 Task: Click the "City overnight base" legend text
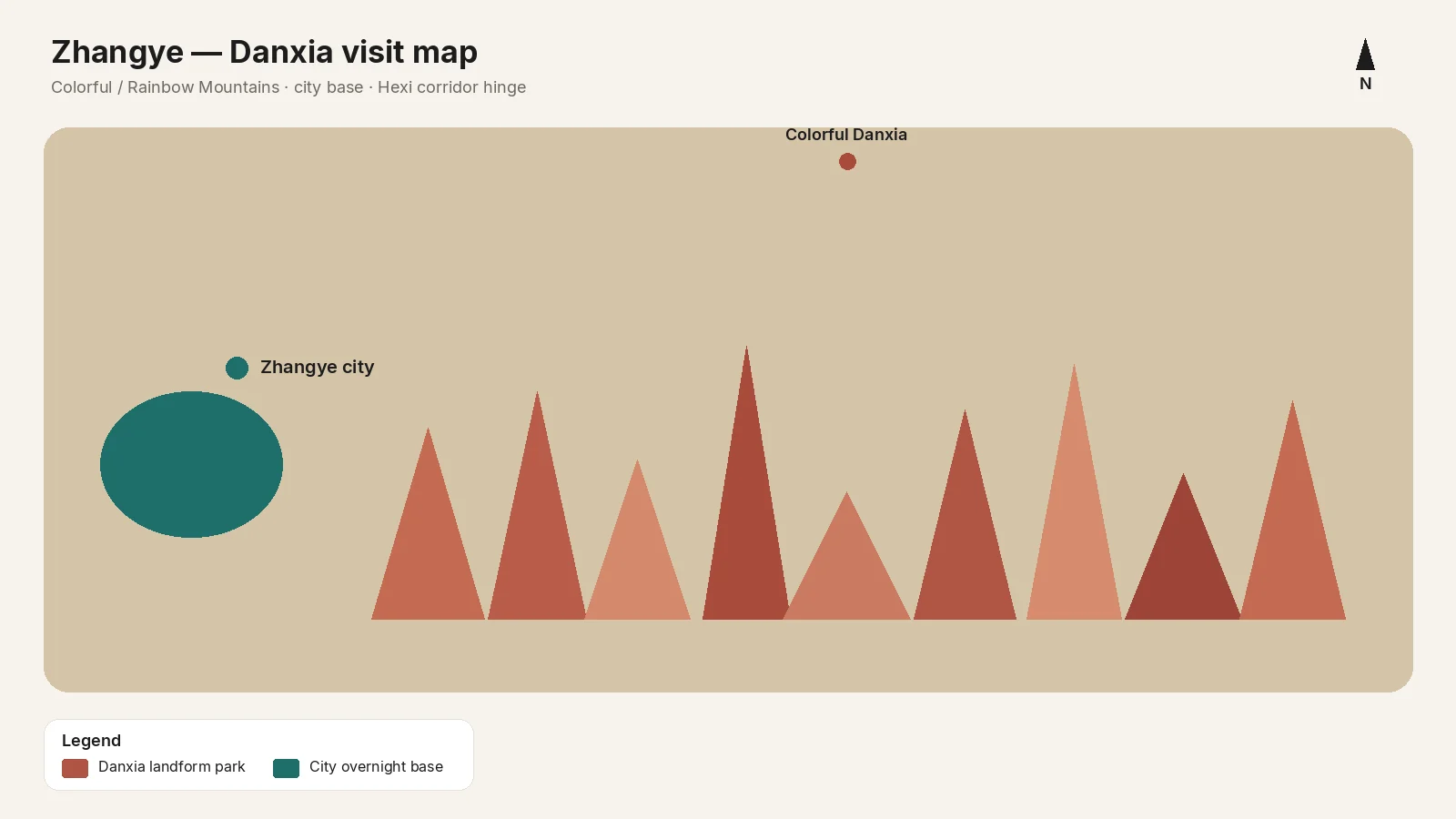pos(376,766)
